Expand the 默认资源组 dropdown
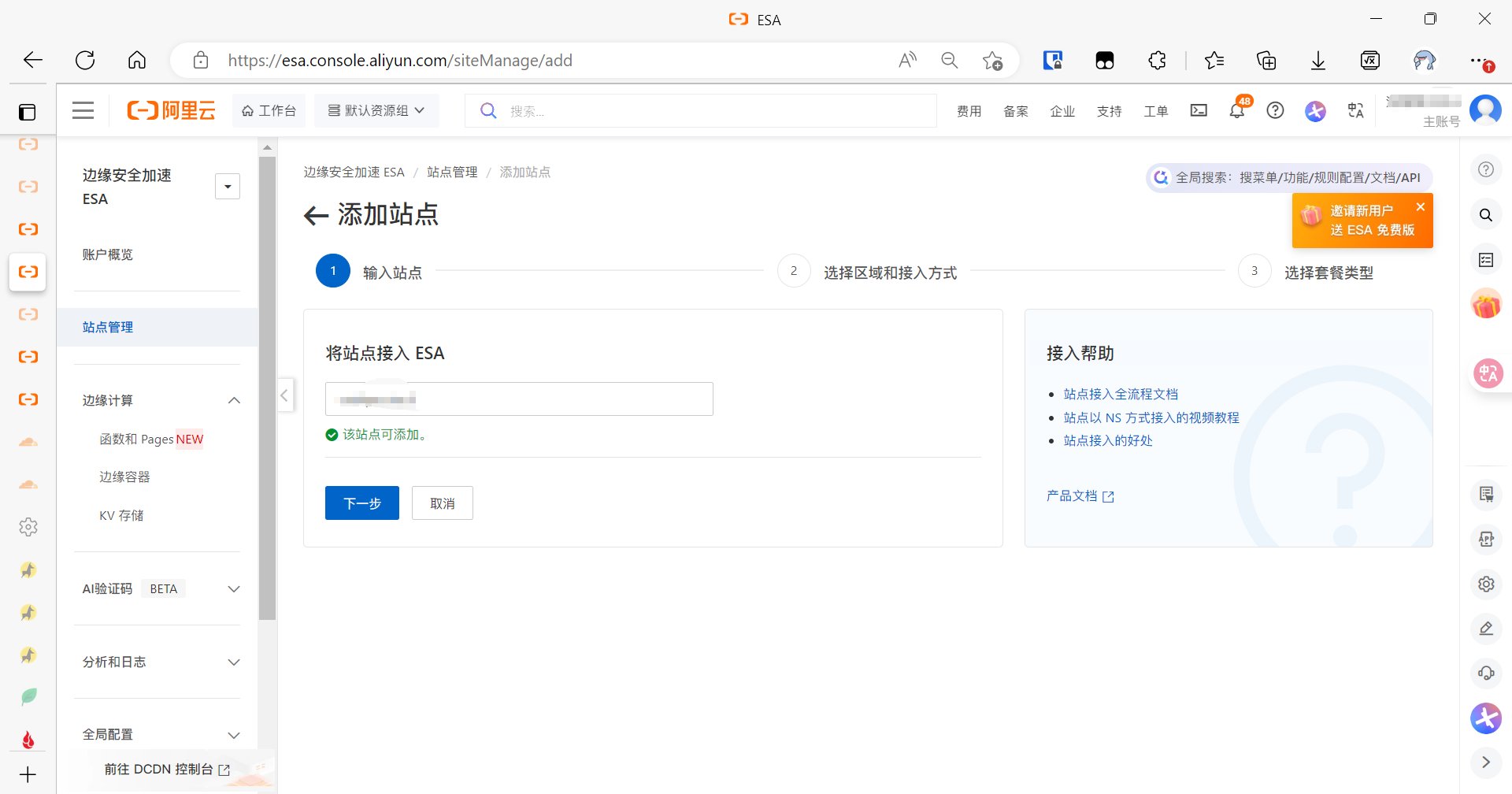Image resolution: width=1512 pixels, height=794 pixels. click(x=376, y=111)
